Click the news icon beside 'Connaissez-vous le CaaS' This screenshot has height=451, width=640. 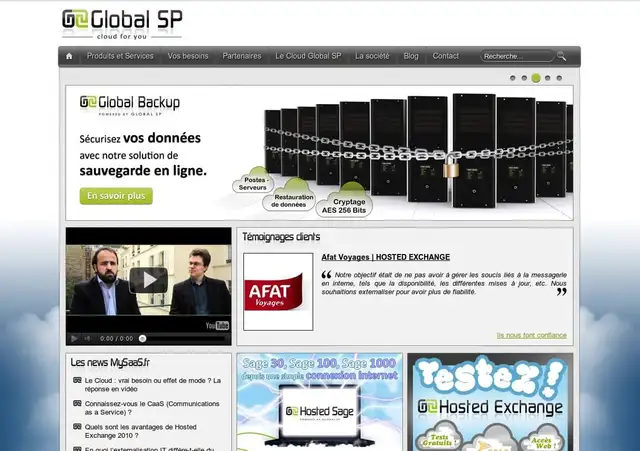coord(77,403)
